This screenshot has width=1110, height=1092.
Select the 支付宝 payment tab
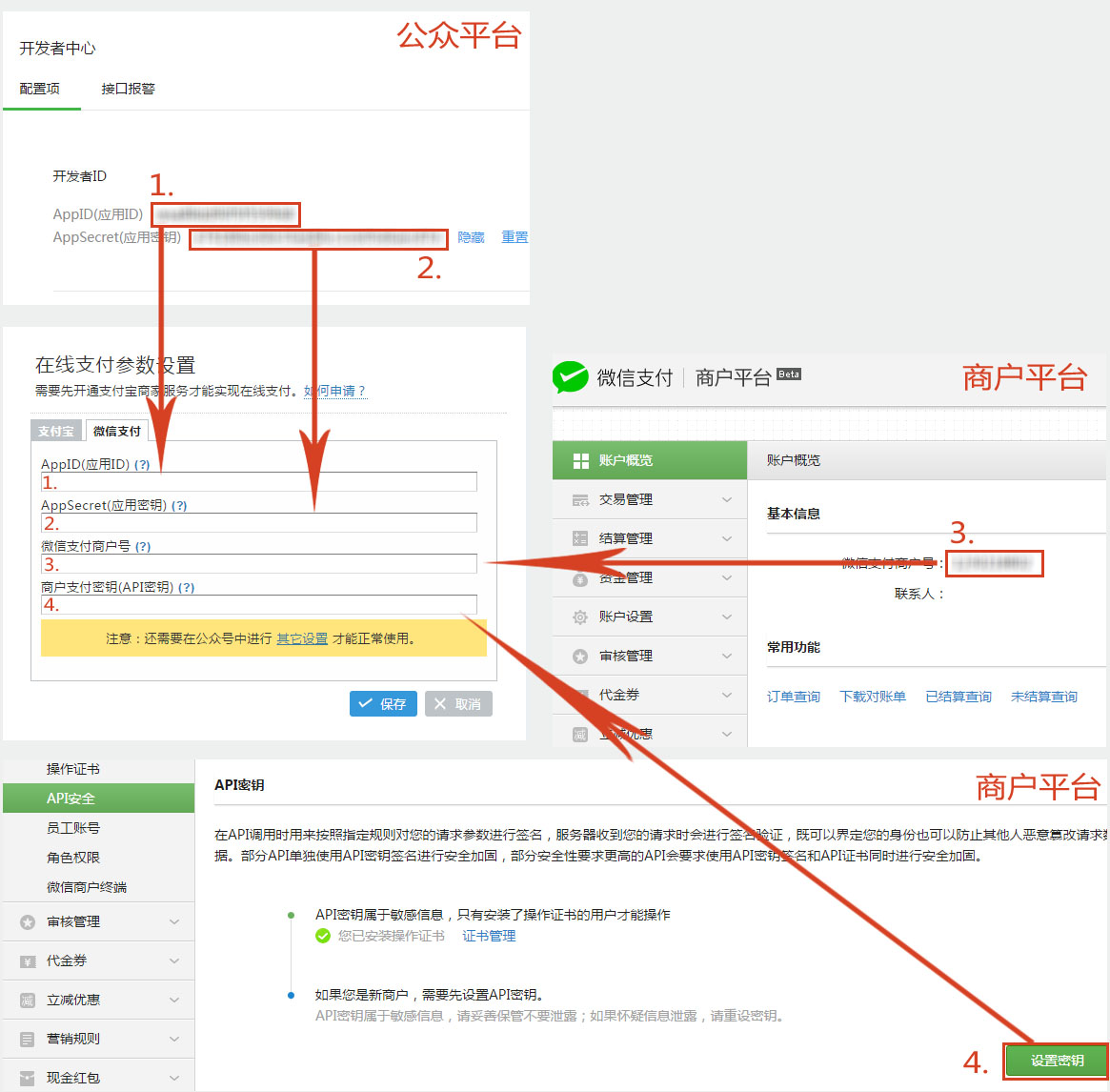(x=56, y=432)
